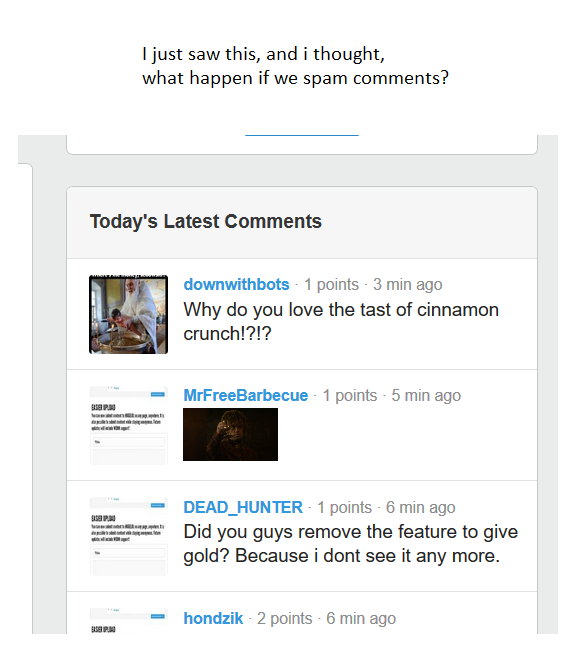Viewport: 584px width, 652px height.
Task: Click the priest baptism thumbnail image
Action: coord(129,314)
